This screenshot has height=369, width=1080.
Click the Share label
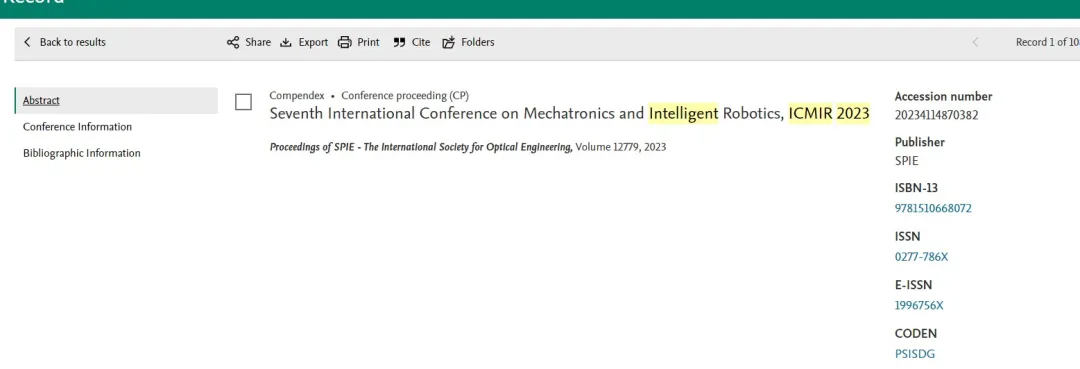[x=258, y=42]
